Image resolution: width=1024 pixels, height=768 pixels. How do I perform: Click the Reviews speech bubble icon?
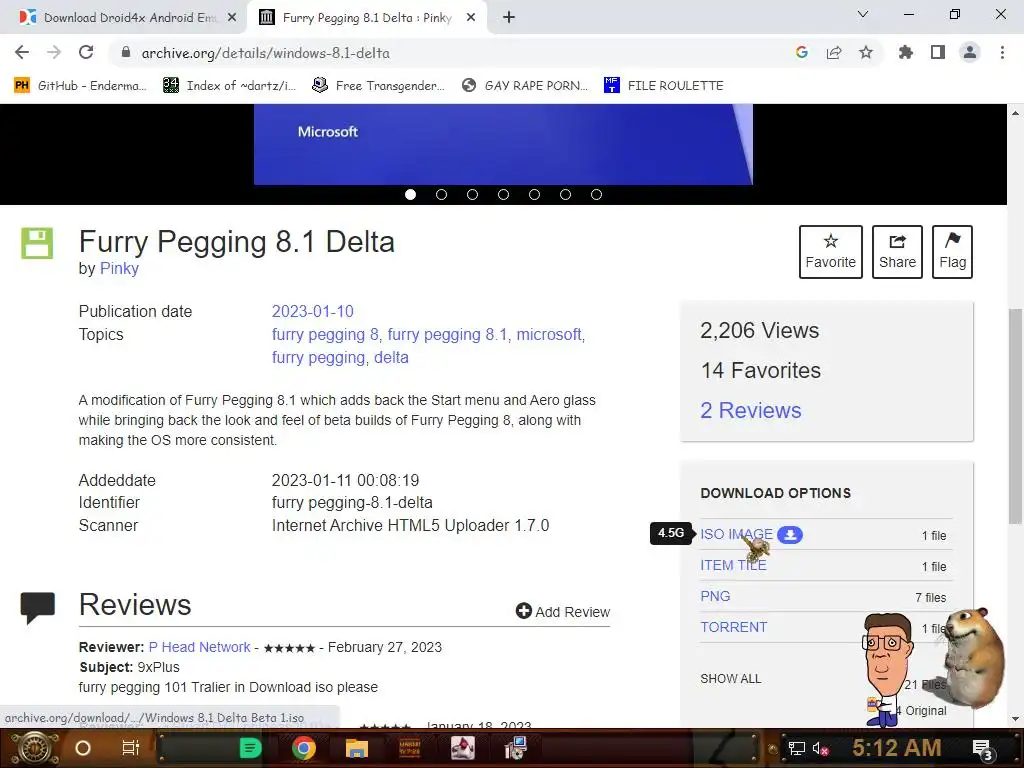click(37, 607)
